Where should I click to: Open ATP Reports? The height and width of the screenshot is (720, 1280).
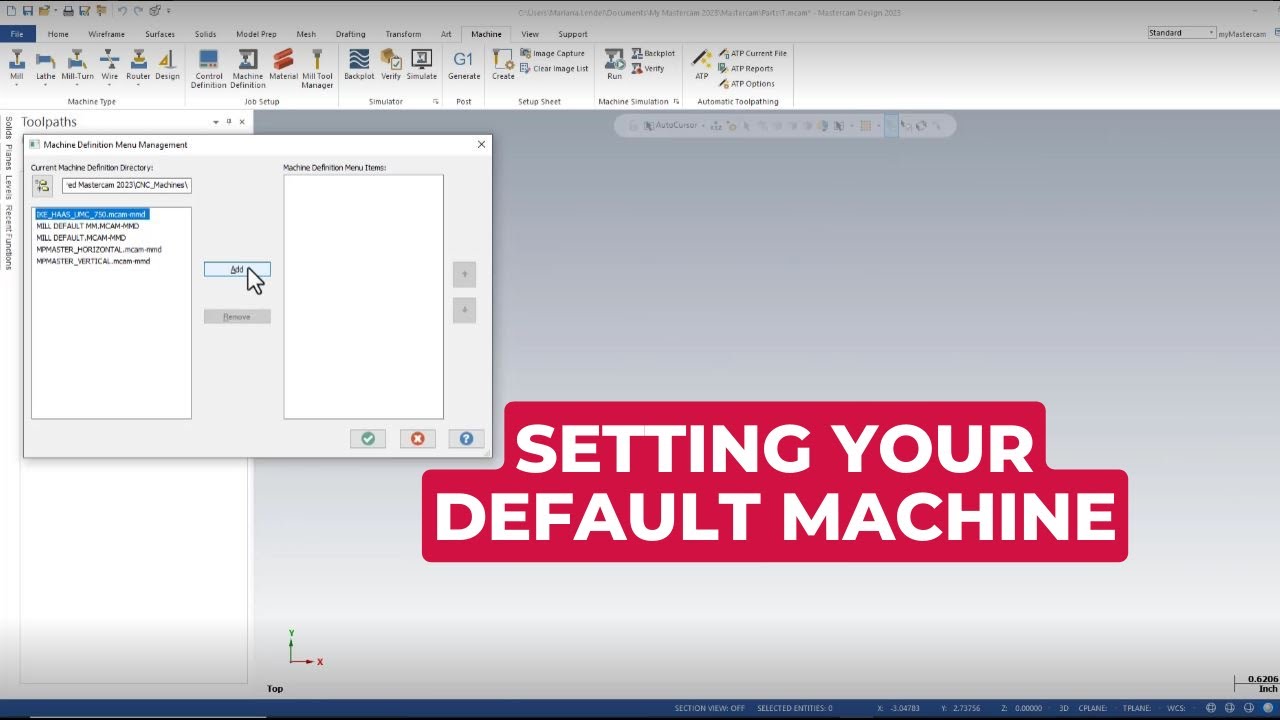click(745, 69)
